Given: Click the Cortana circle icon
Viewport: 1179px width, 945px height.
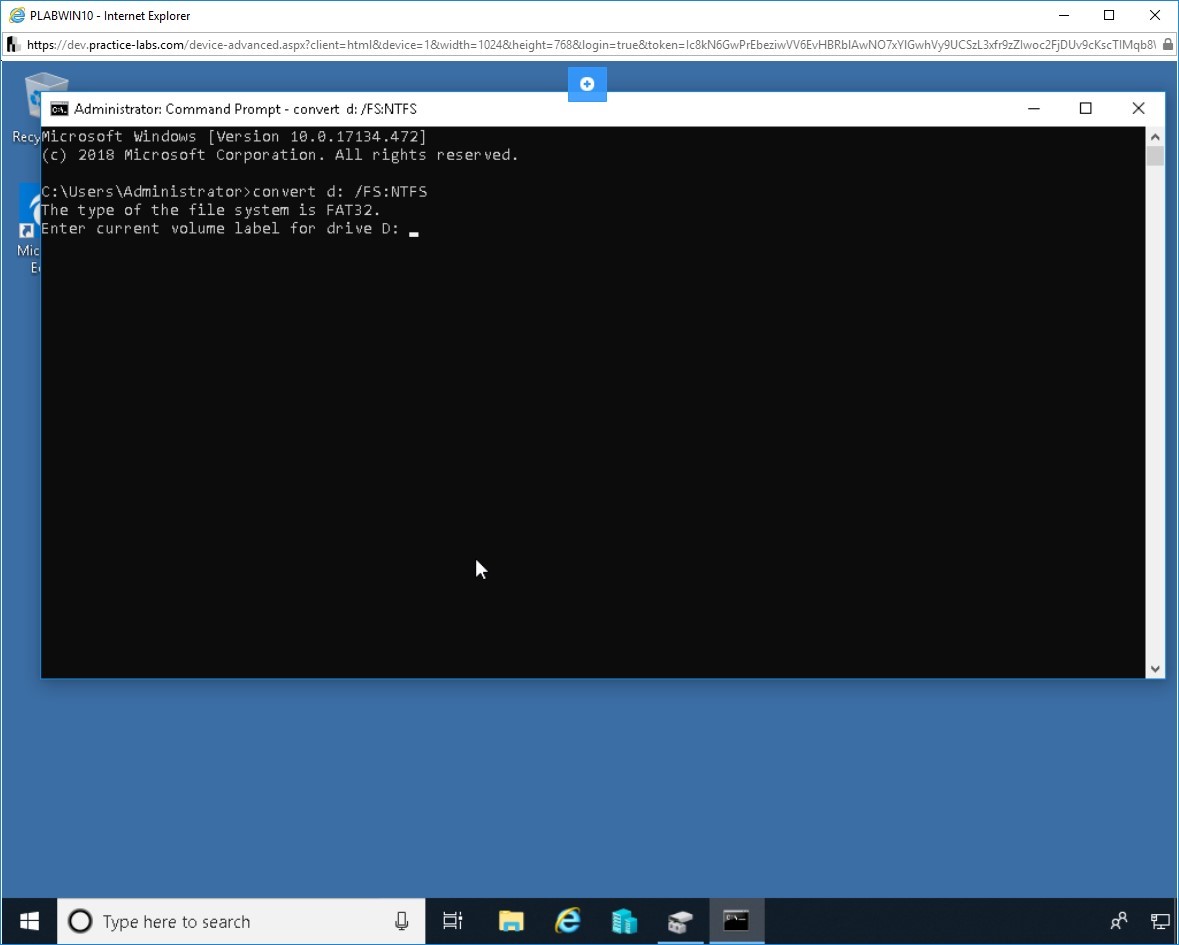Looking at the screenshot, I should point(80,921).
